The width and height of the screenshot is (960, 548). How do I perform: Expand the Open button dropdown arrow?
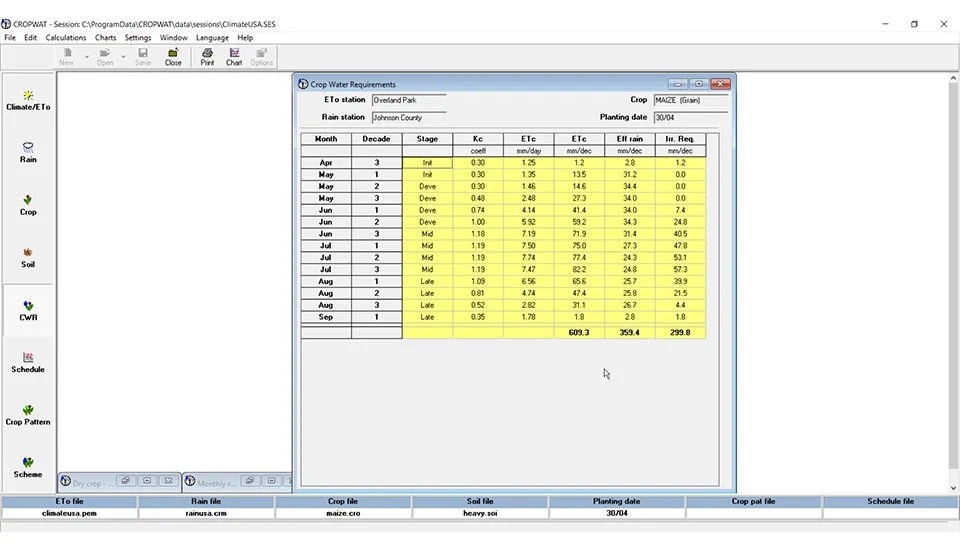(x=123, y=57)
